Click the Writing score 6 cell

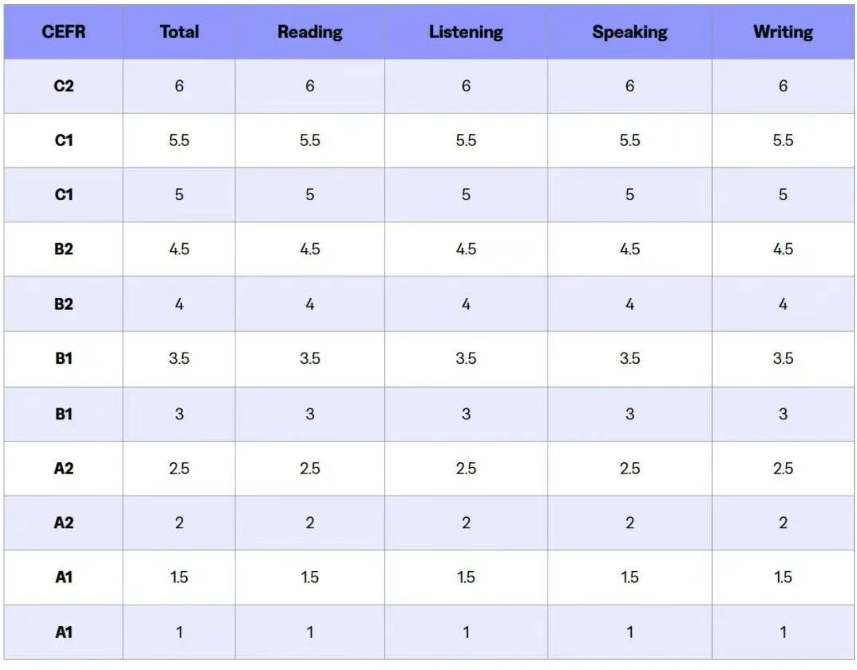[x=783, y=86]
